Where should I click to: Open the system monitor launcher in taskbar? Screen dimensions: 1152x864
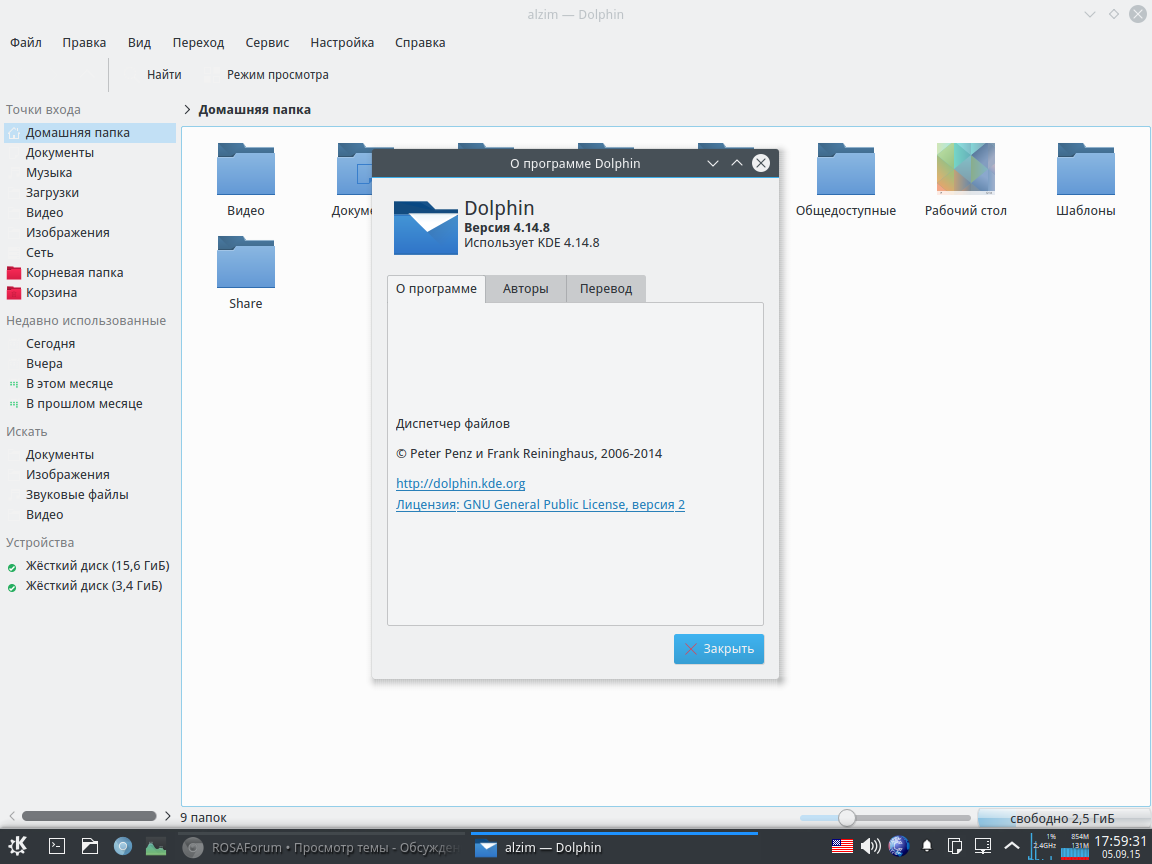click(156, 846)
